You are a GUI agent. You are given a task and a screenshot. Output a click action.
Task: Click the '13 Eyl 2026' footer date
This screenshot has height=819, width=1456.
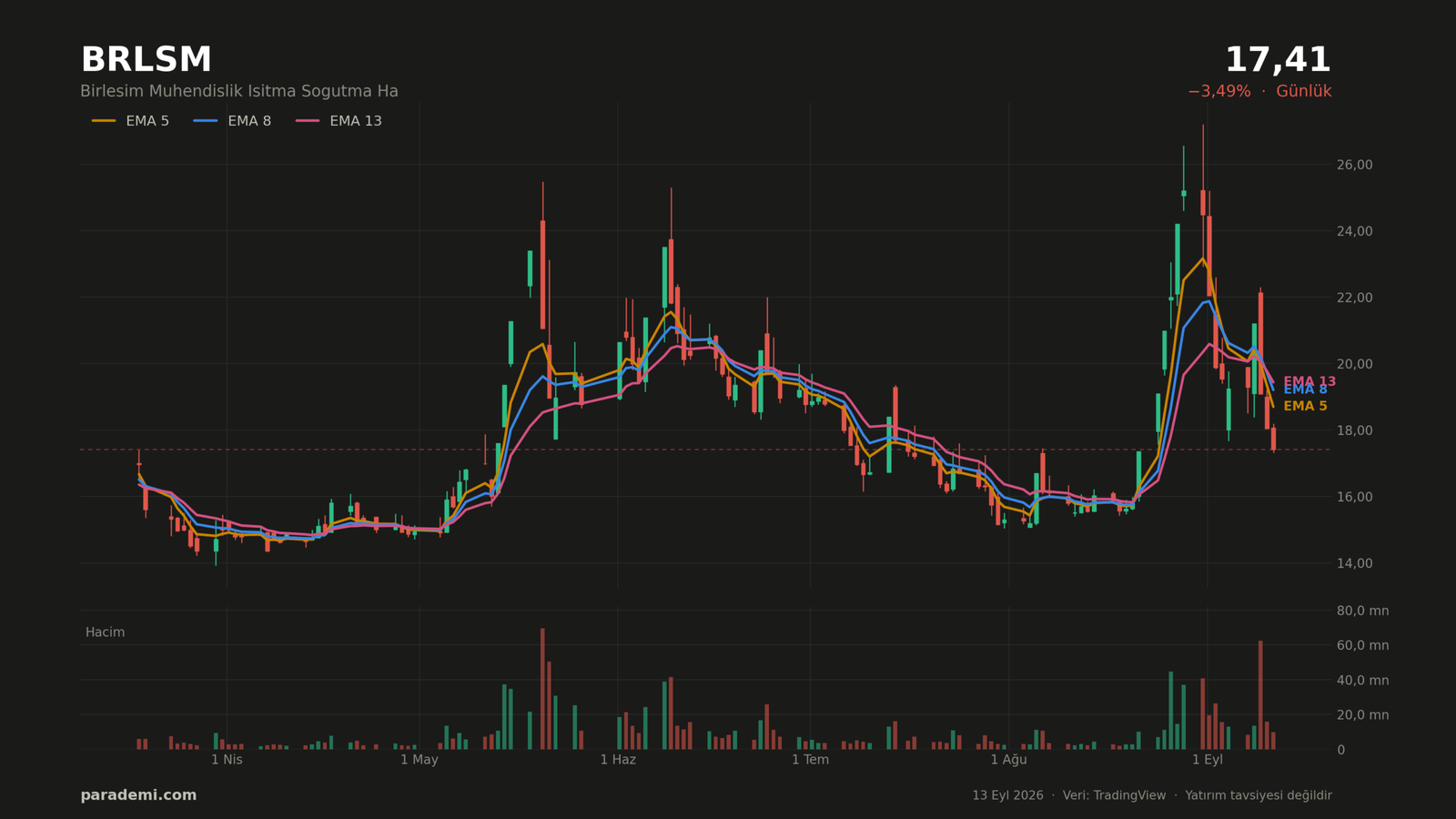coord(1007,795)
